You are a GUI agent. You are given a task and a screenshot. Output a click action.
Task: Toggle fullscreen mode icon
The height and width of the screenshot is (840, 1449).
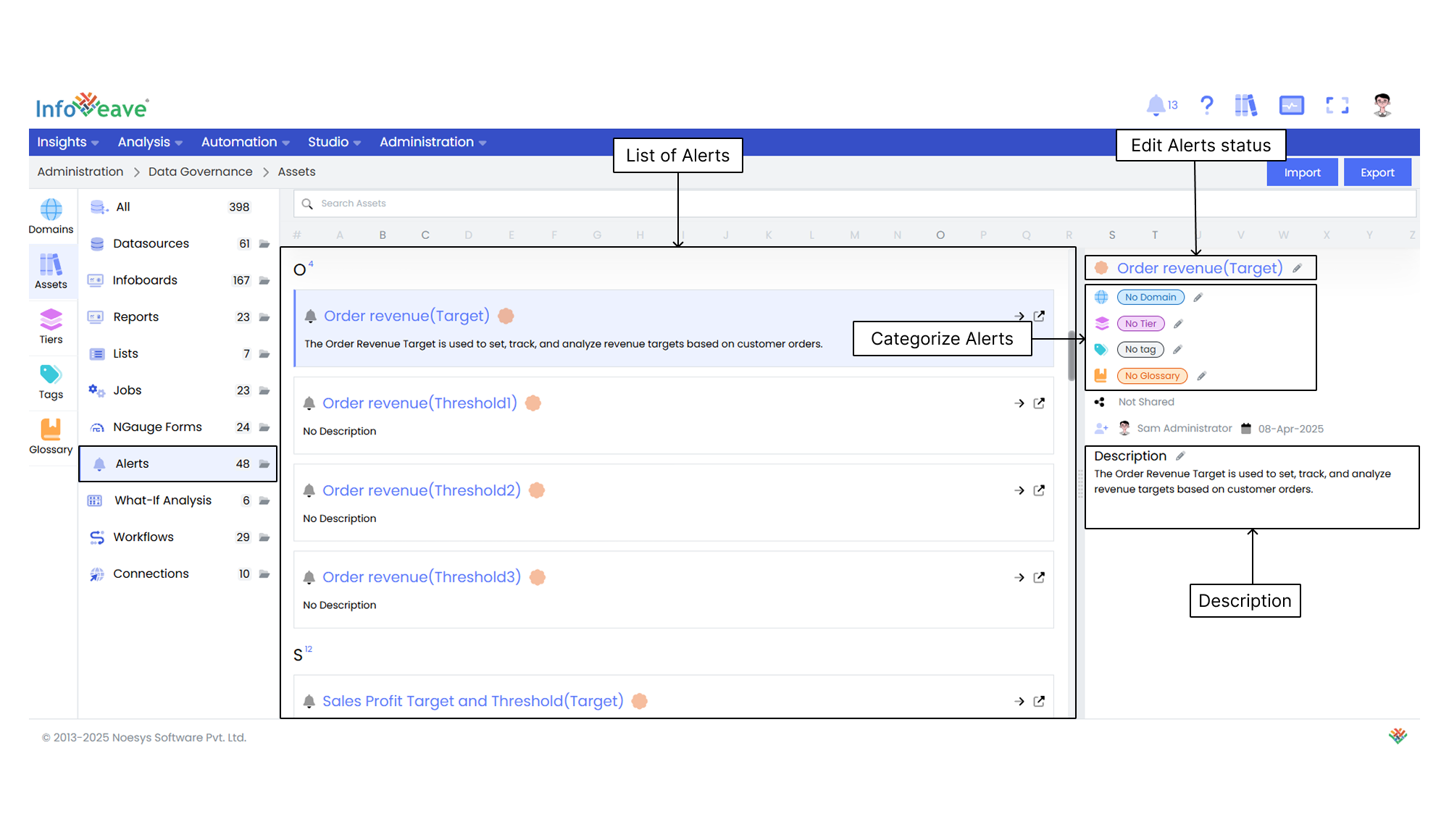pos(1337,106)
